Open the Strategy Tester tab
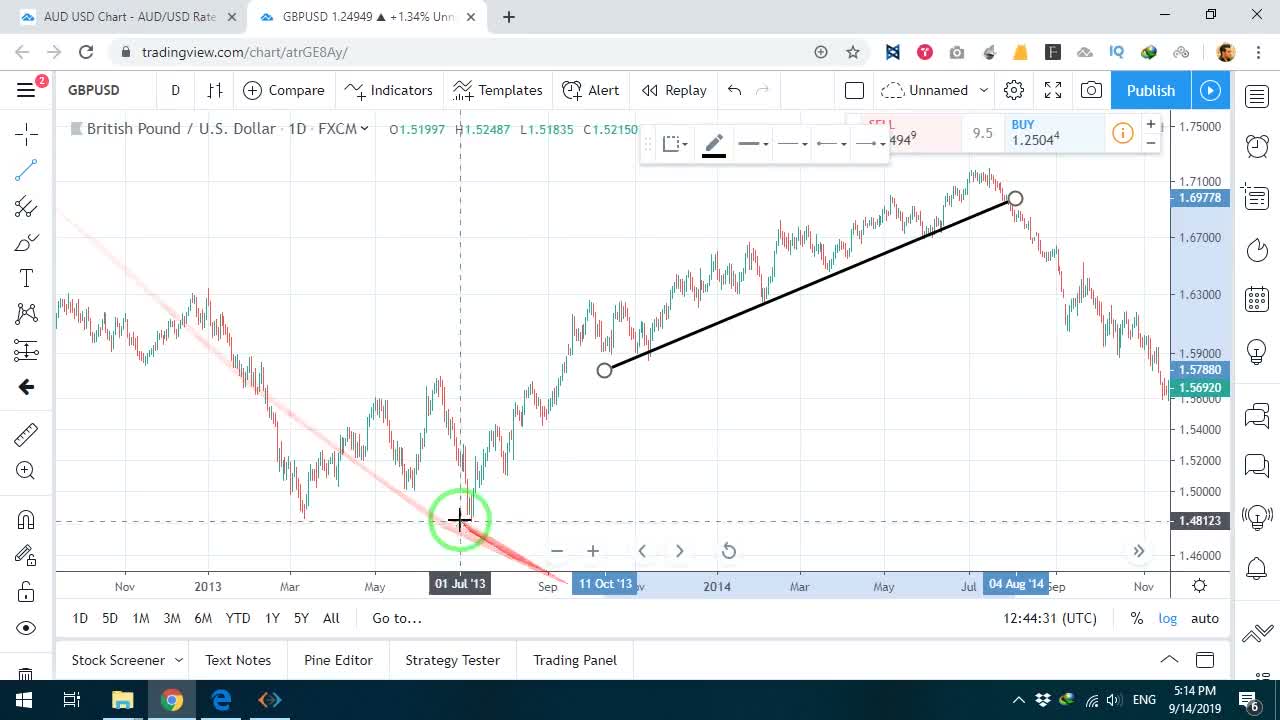The height and width of the screenshot is (720, 1280). 452,660
